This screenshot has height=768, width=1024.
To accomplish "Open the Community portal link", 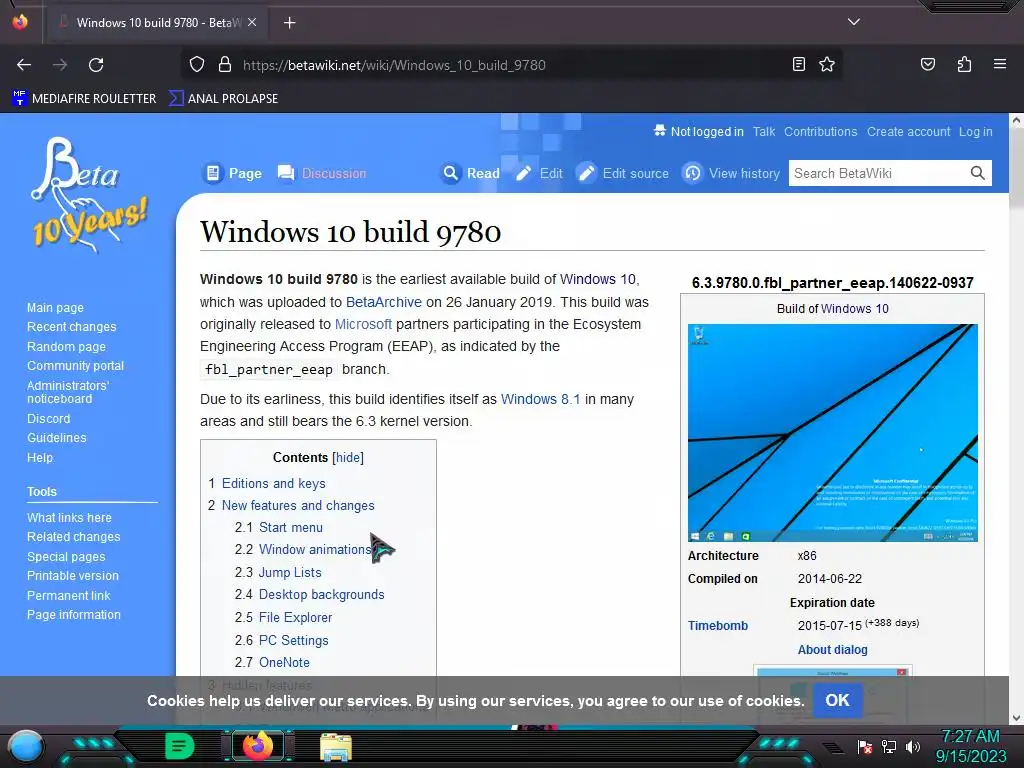I will (76, 366).
